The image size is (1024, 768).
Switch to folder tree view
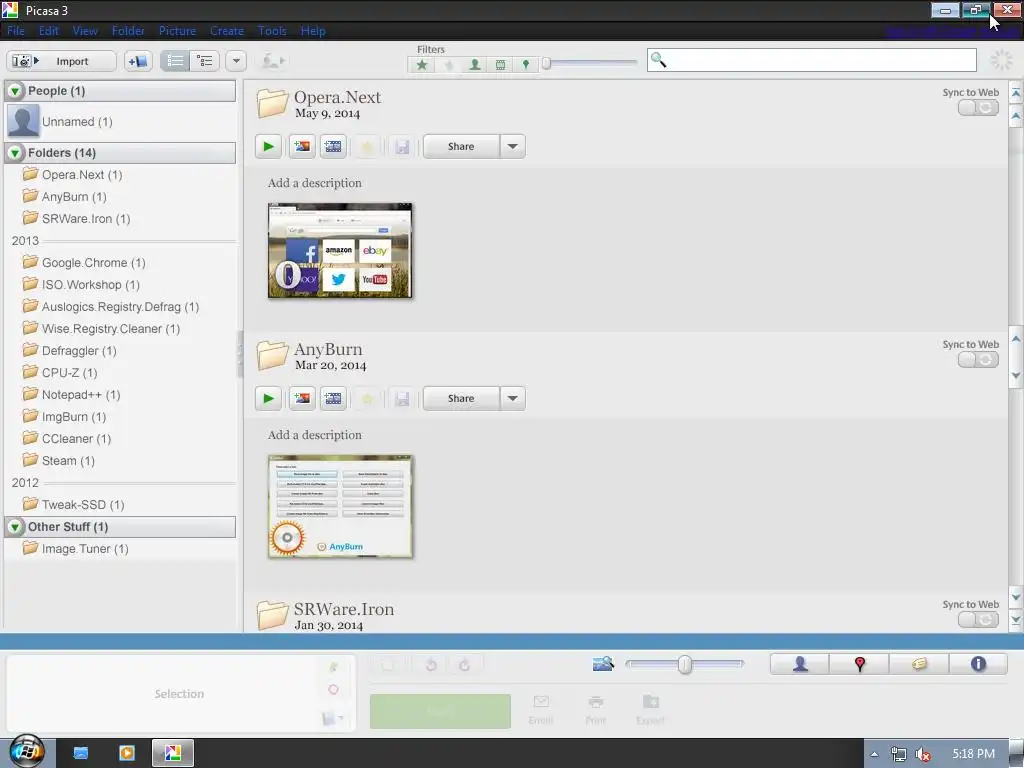coord(204,61)
